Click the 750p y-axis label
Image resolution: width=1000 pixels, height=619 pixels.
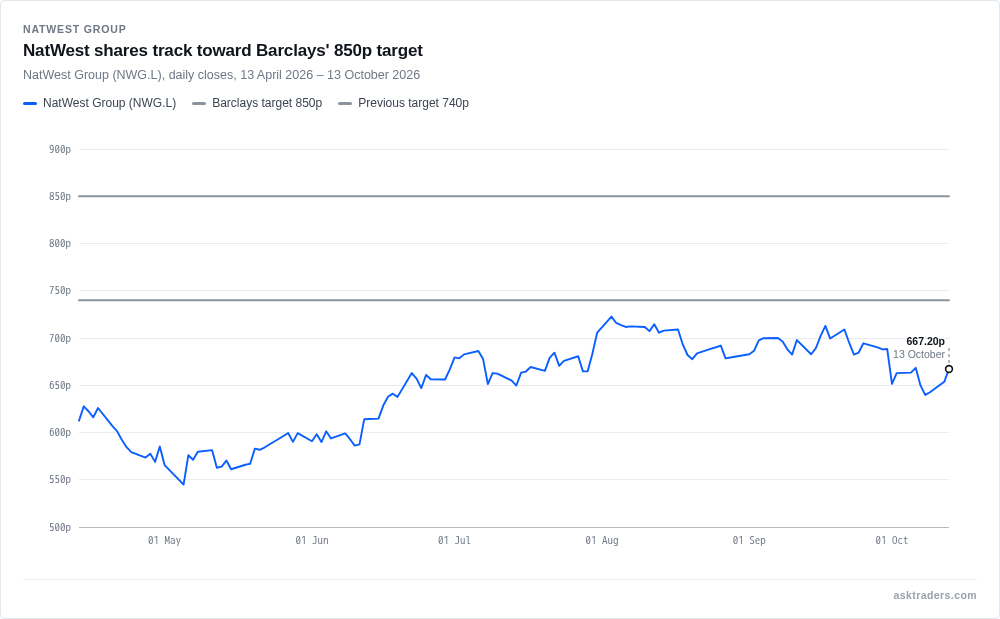(60, 291)
